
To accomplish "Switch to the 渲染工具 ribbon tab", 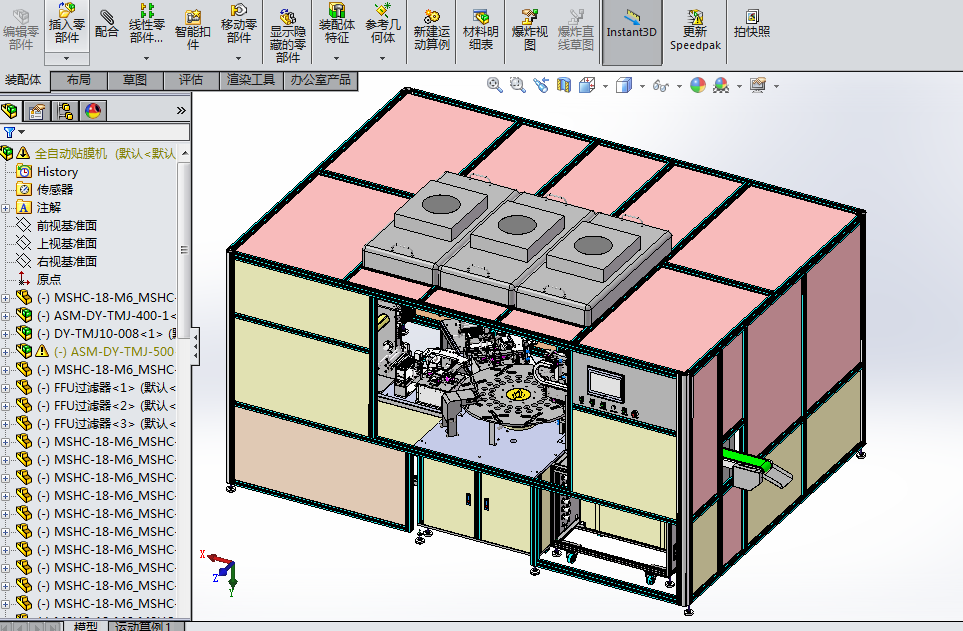I will [x=250, y=79].
